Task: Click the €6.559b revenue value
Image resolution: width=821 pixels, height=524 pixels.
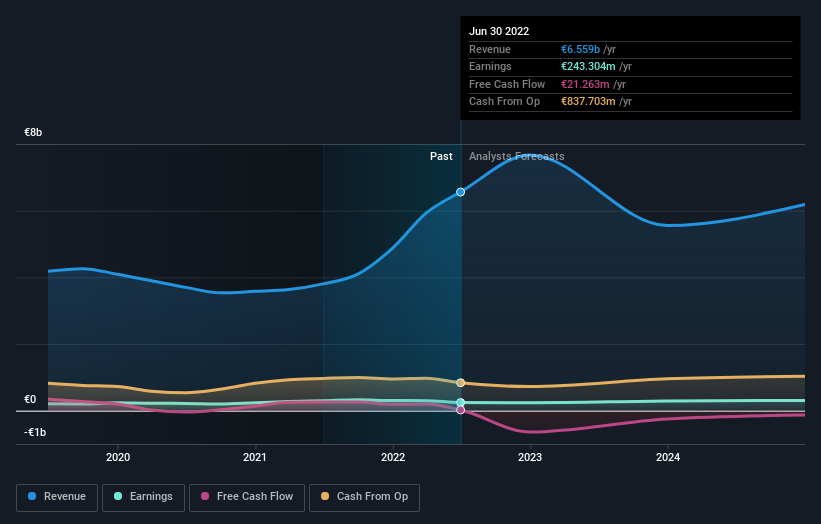Action: click(x=580, y=49)
